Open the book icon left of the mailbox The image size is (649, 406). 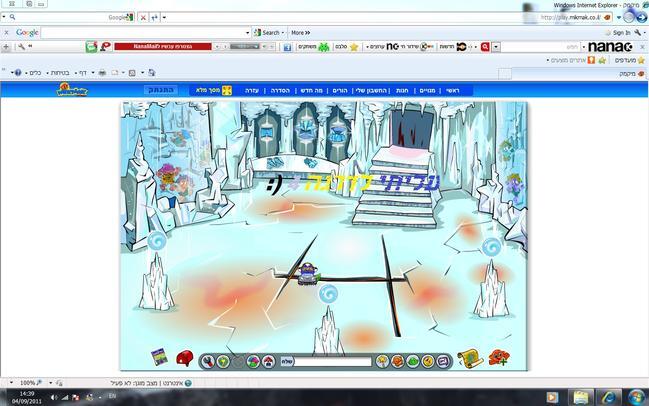click(x=159, y=357)
